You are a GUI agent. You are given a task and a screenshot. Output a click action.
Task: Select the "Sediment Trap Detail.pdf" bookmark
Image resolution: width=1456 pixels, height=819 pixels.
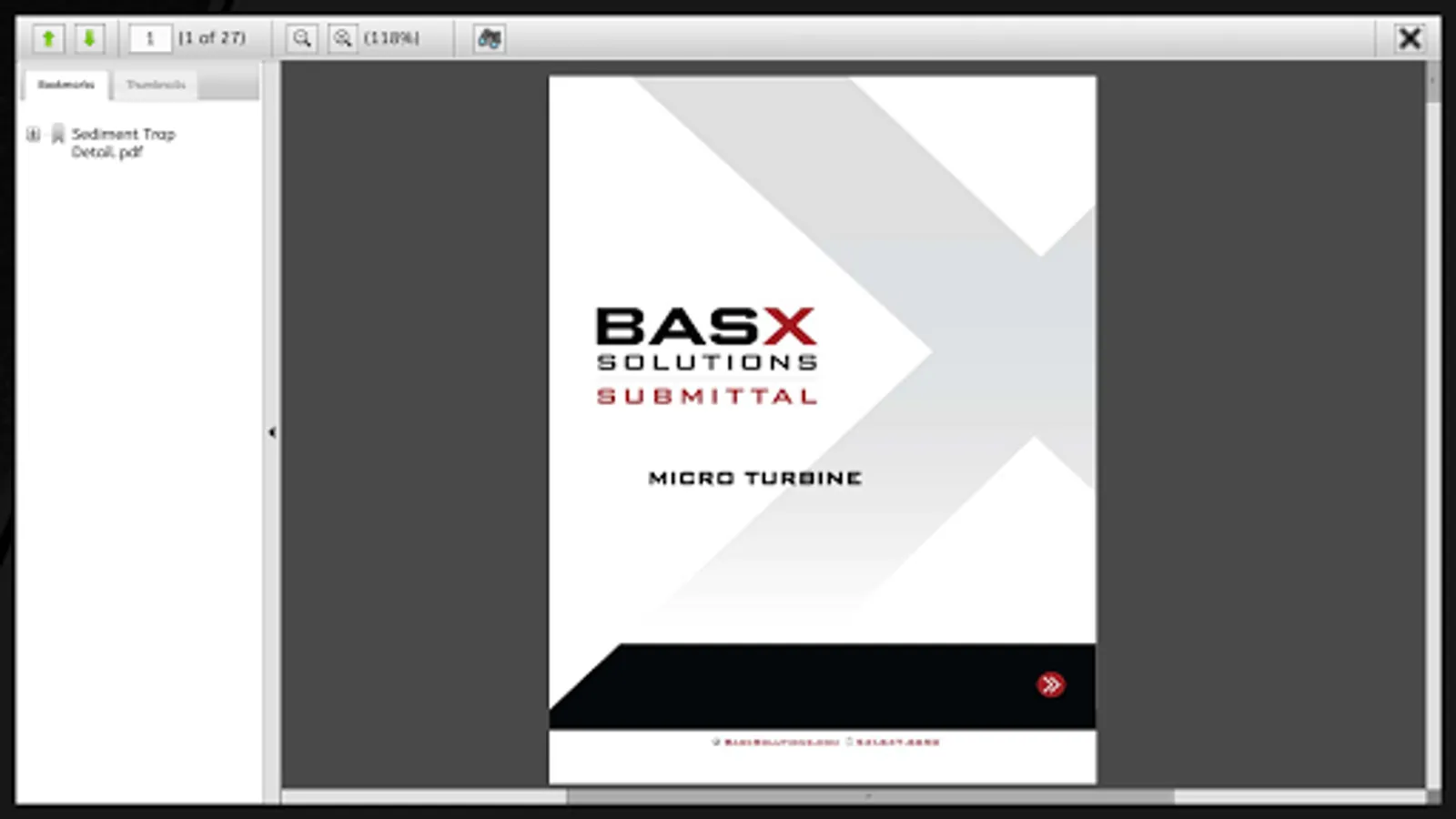pyautogui.click(x=123, y=143)
